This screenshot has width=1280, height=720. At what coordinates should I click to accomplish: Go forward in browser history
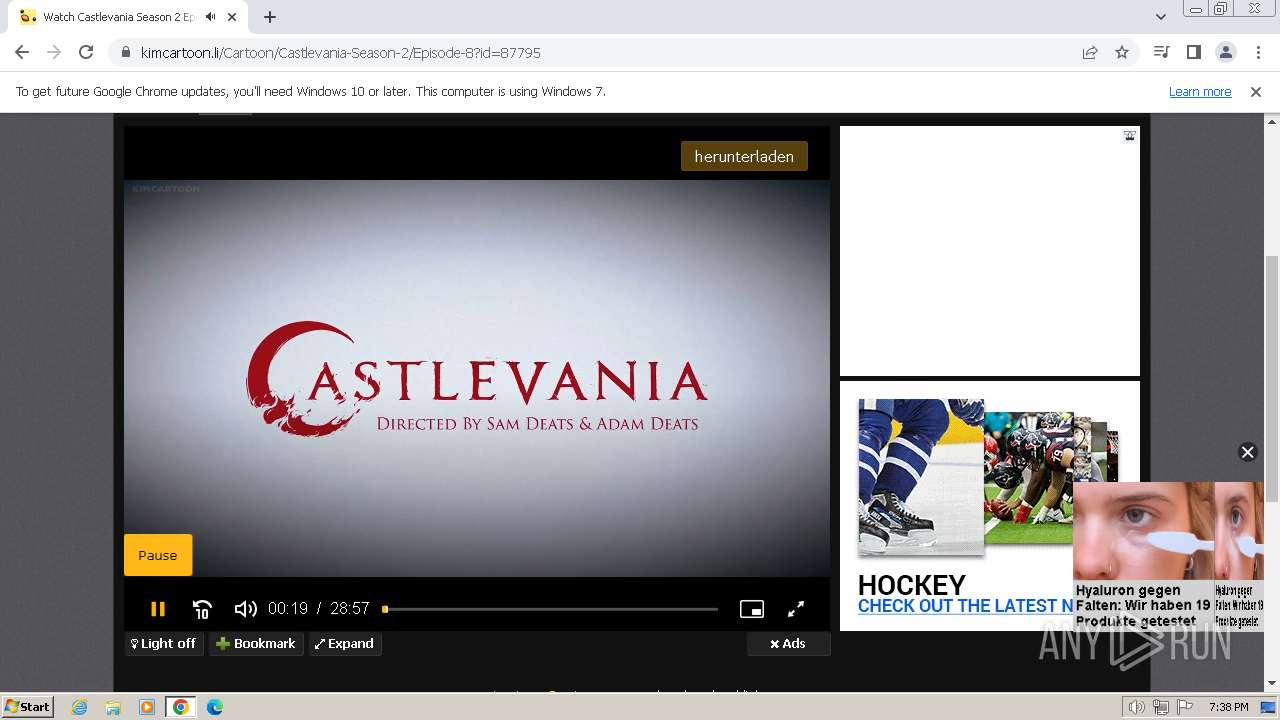point(54,52)
